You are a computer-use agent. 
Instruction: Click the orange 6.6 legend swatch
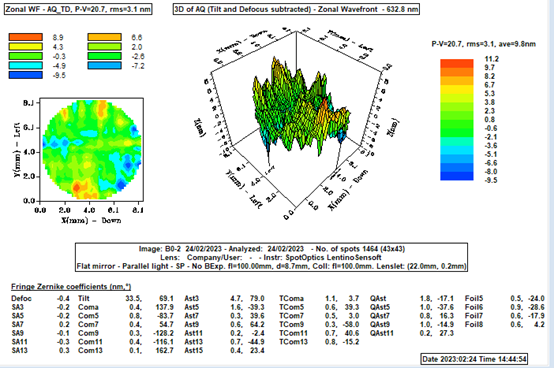tap(105, 37)
